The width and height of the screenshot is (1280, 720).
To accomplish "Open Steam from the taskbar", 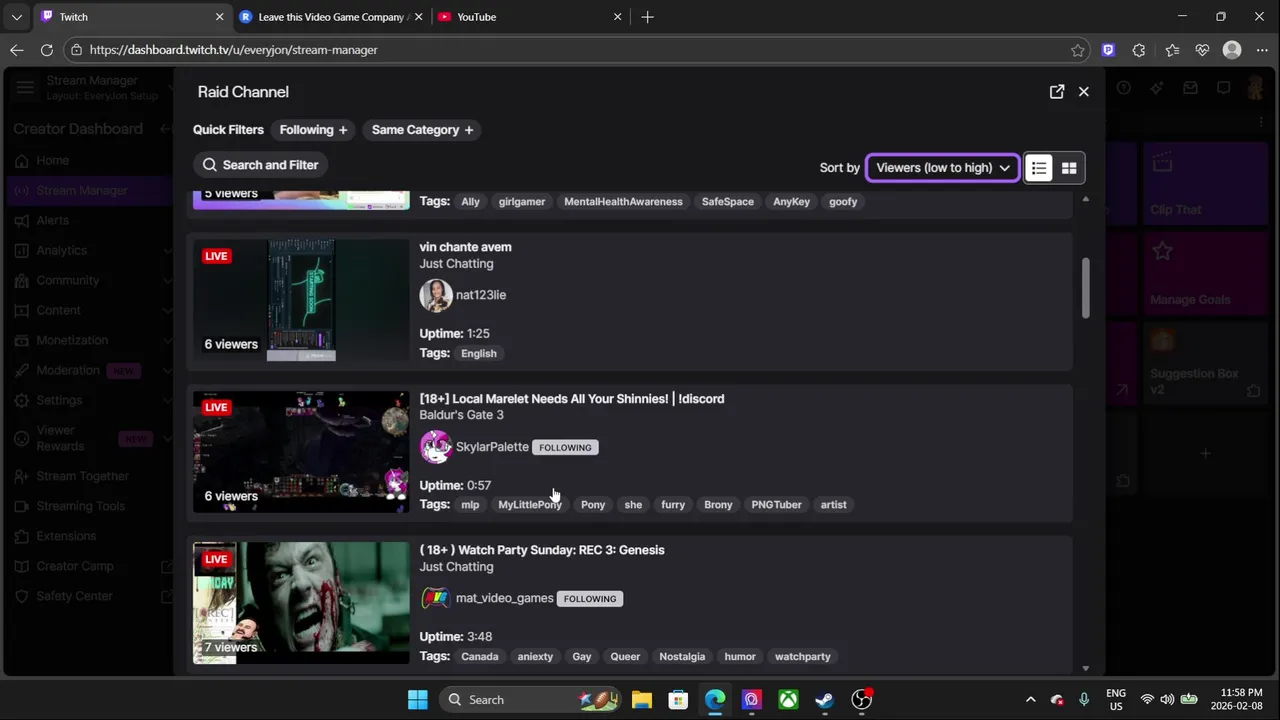I will (x=825, y=700).
